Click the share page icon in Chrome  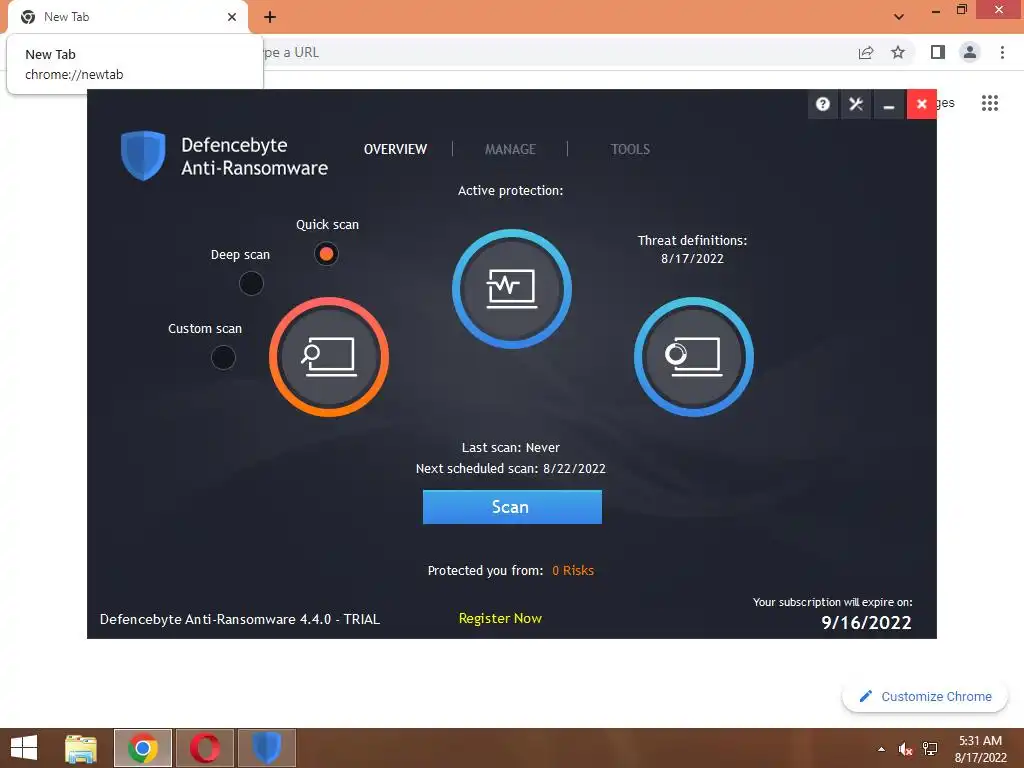pos(866,52)
